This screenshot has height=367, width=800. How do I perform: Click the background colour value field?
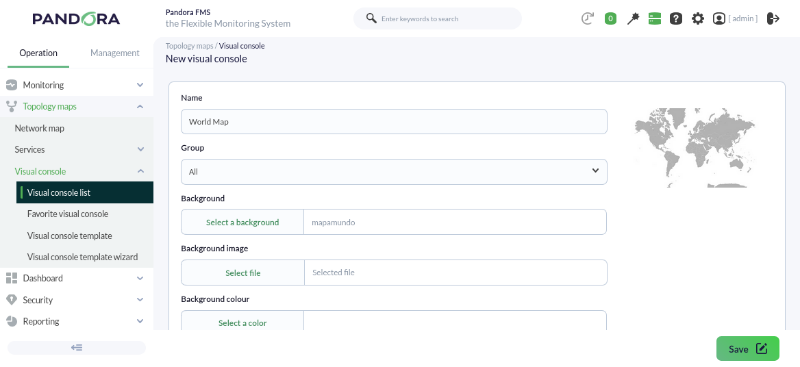455,321
